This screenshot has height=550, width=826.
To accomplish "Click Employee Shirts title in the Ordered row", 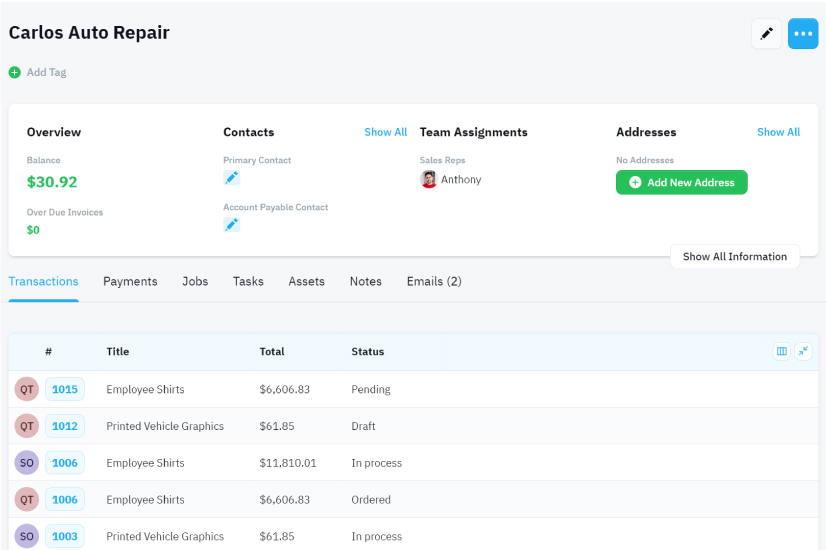I will (x=145, y=499).
